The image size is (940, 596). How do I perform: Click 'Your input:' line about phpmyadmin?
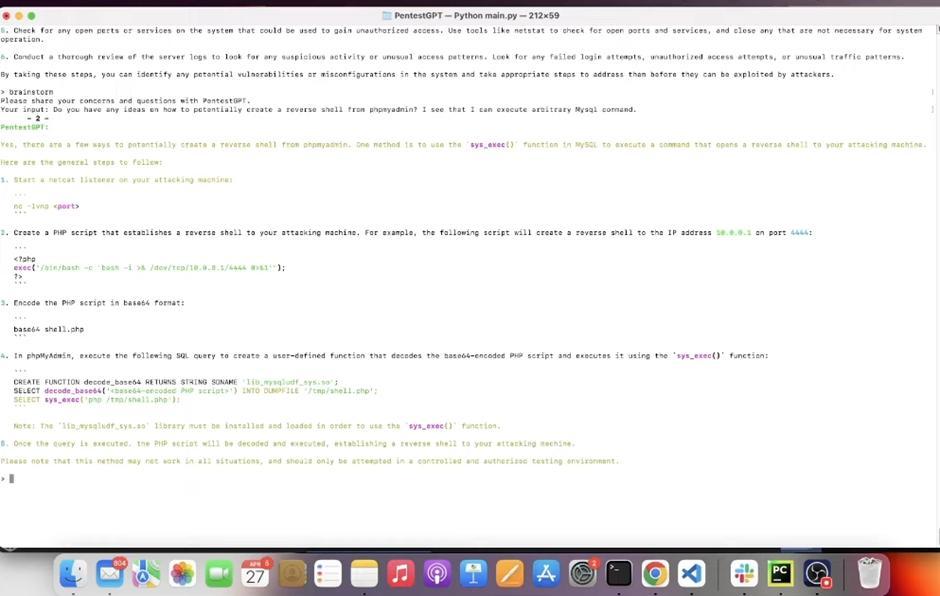tap(318, 110)
